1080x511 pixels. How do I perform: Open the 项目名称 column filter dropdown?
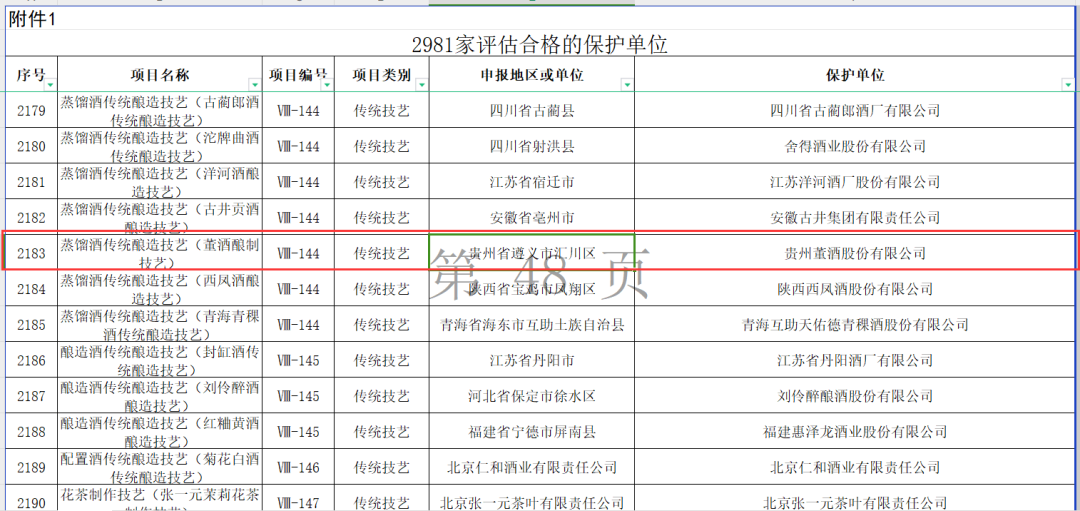[253, 86]
